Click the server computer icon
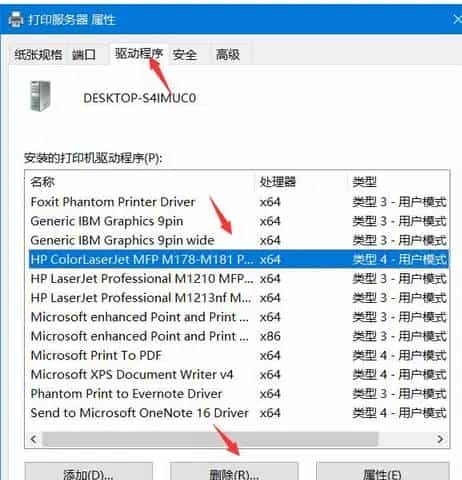This screenshot has width=462, height=480. (40, 96)
